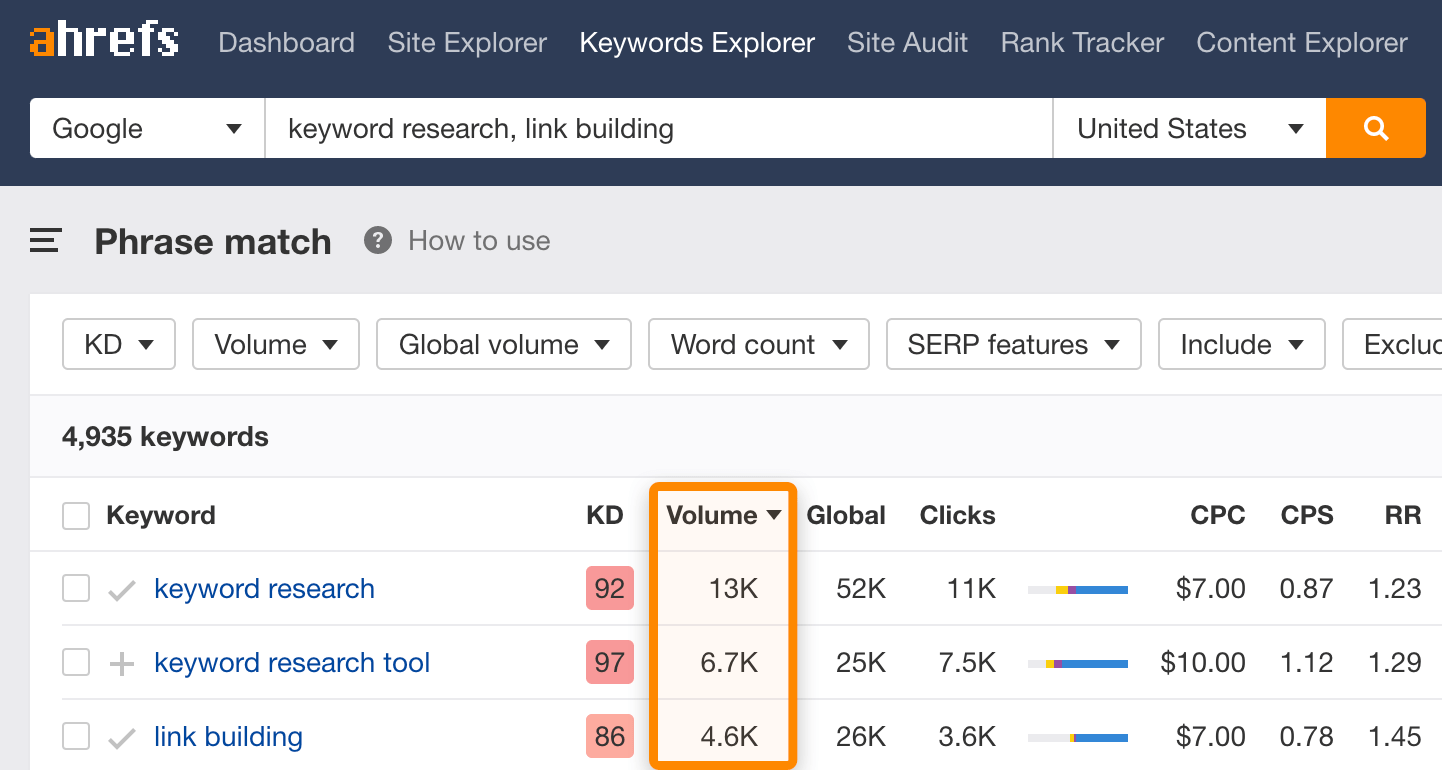
Task: Click the clicks distribution bar for keyword research
Action: point(1077,589)
